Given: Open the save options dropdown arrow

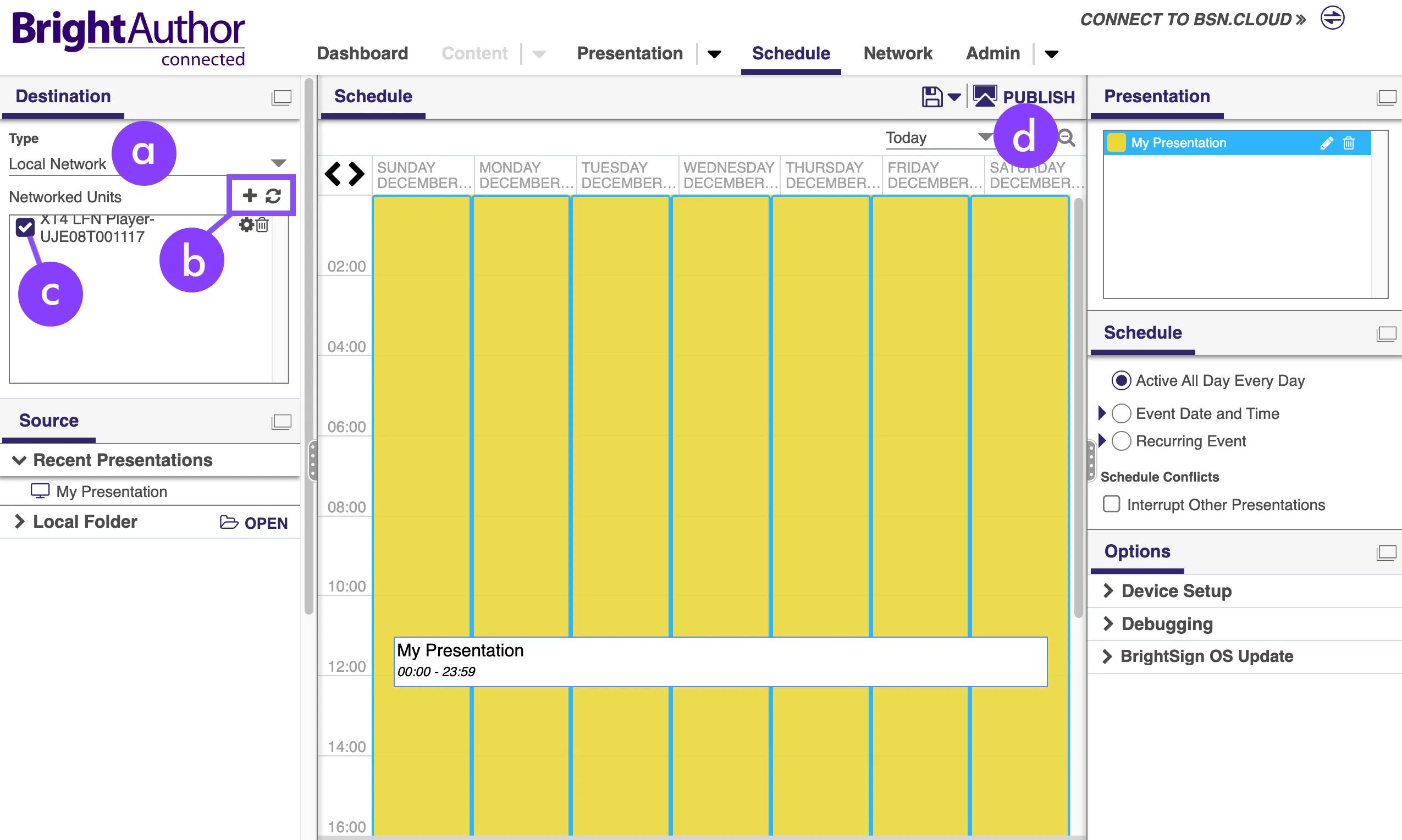Looking at the screenshot, I should click(x=954, y=97).
